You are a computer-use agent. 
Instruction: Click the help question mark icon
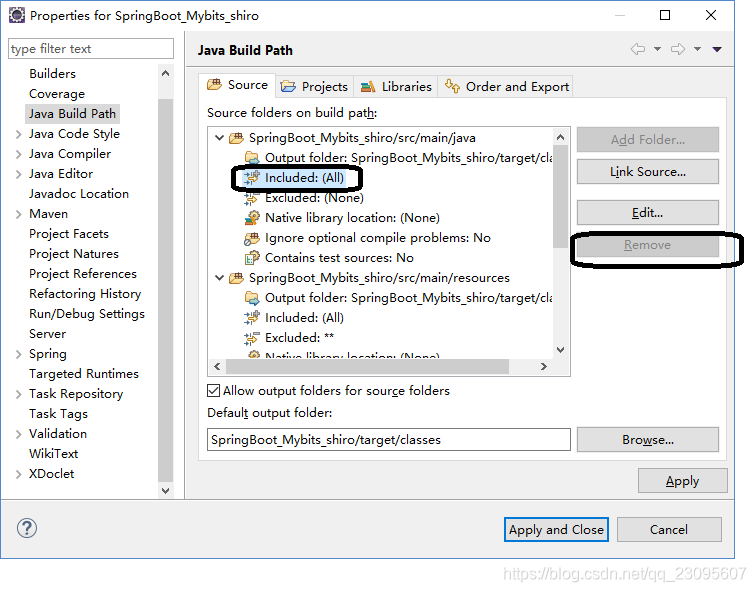[x=27, y=528]
